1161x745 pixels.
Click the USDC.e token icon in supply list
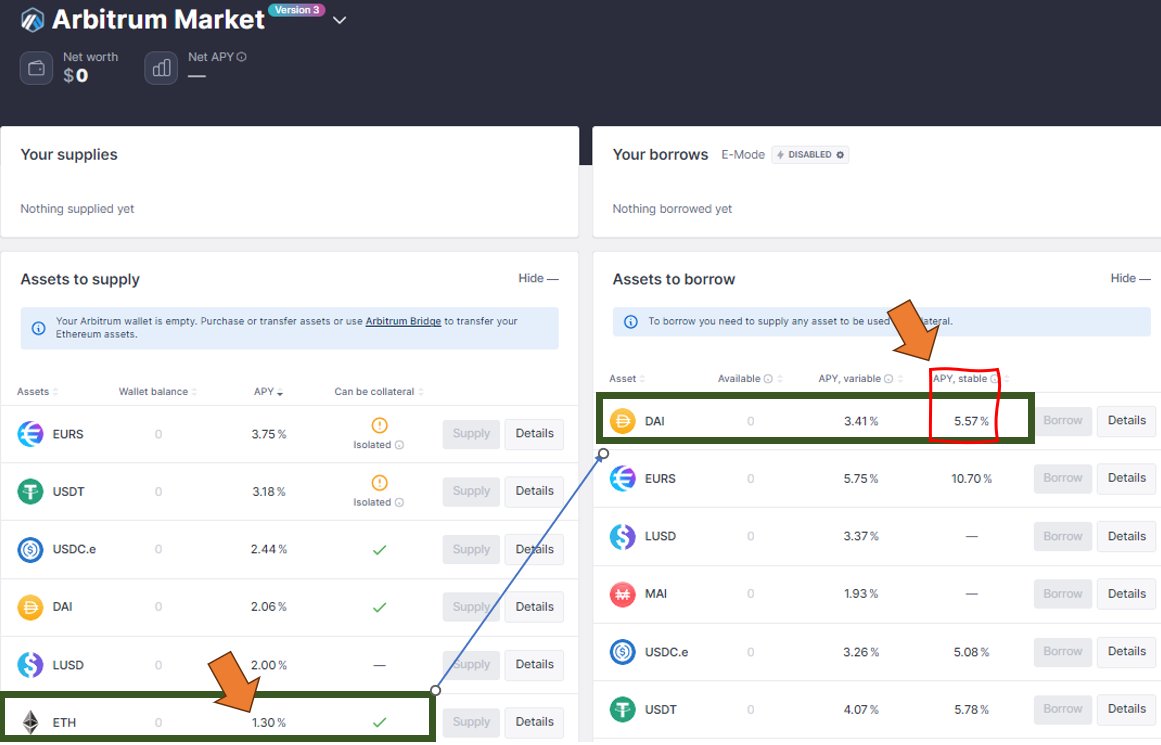(30, 549)
